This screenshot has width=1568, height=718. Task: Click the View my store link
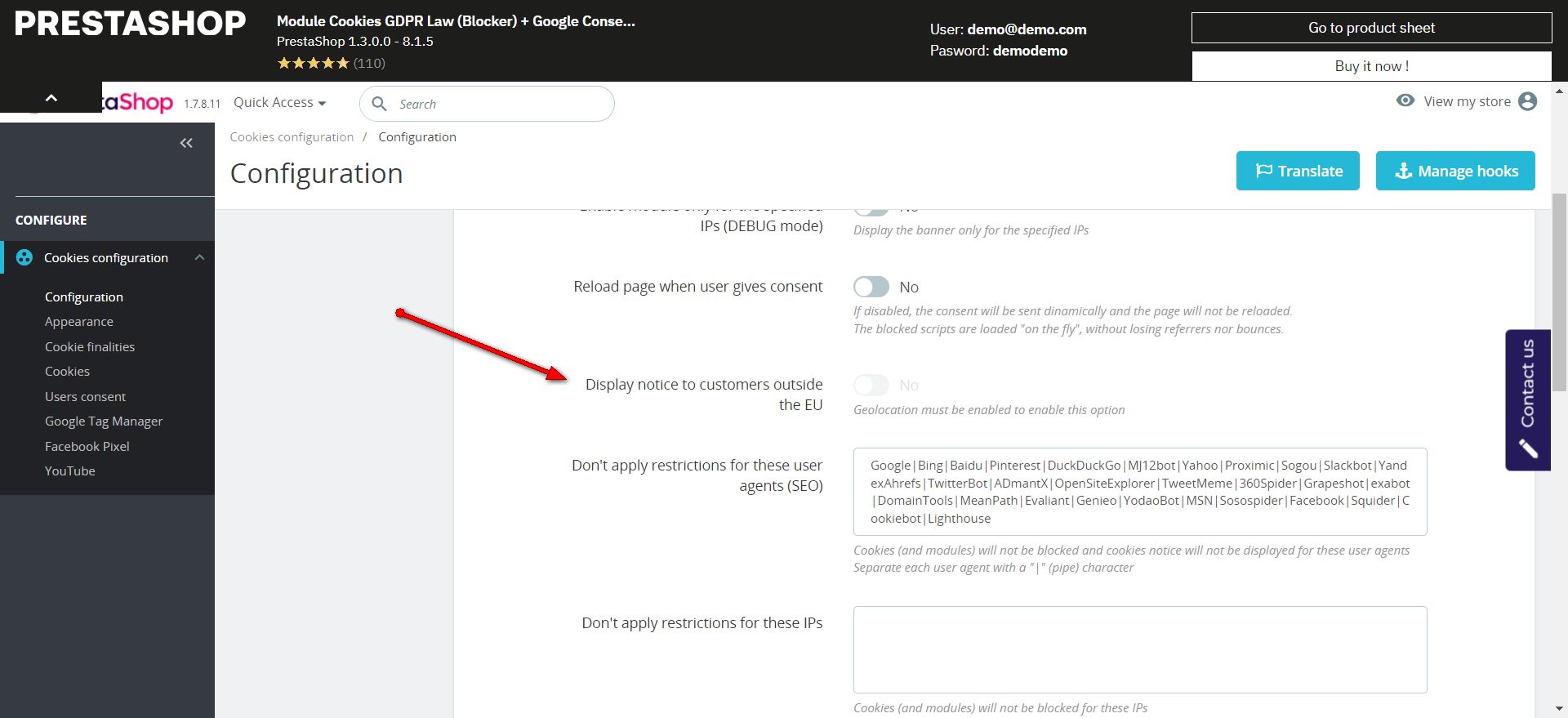(1467, 101)
